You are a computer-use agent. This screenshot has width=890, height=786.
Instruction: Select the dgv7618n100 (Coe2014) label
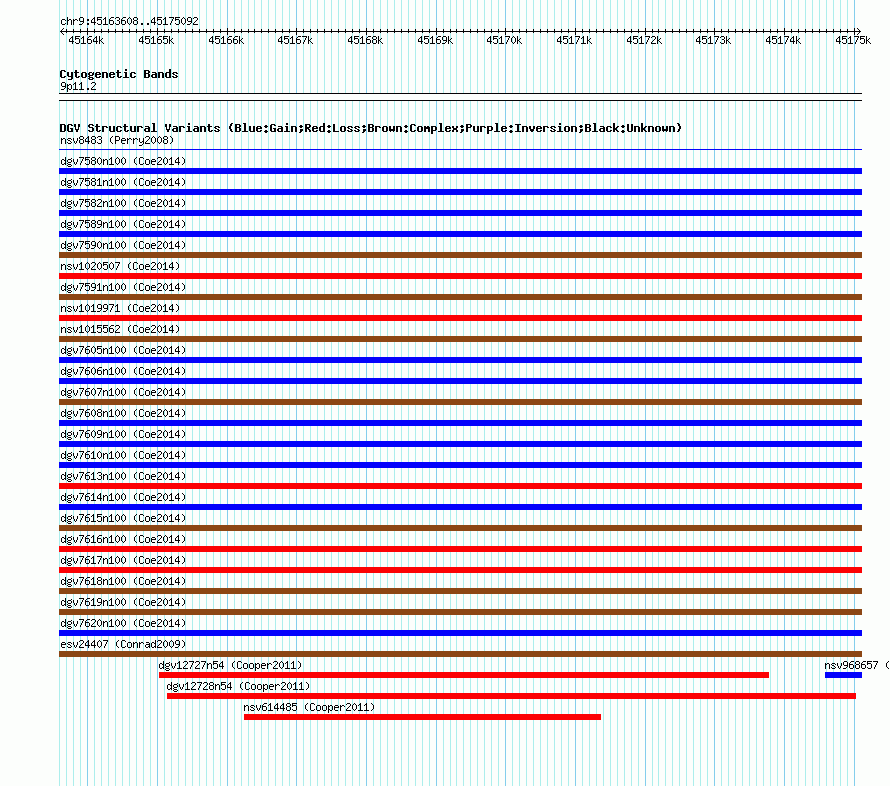coord(123,581)
